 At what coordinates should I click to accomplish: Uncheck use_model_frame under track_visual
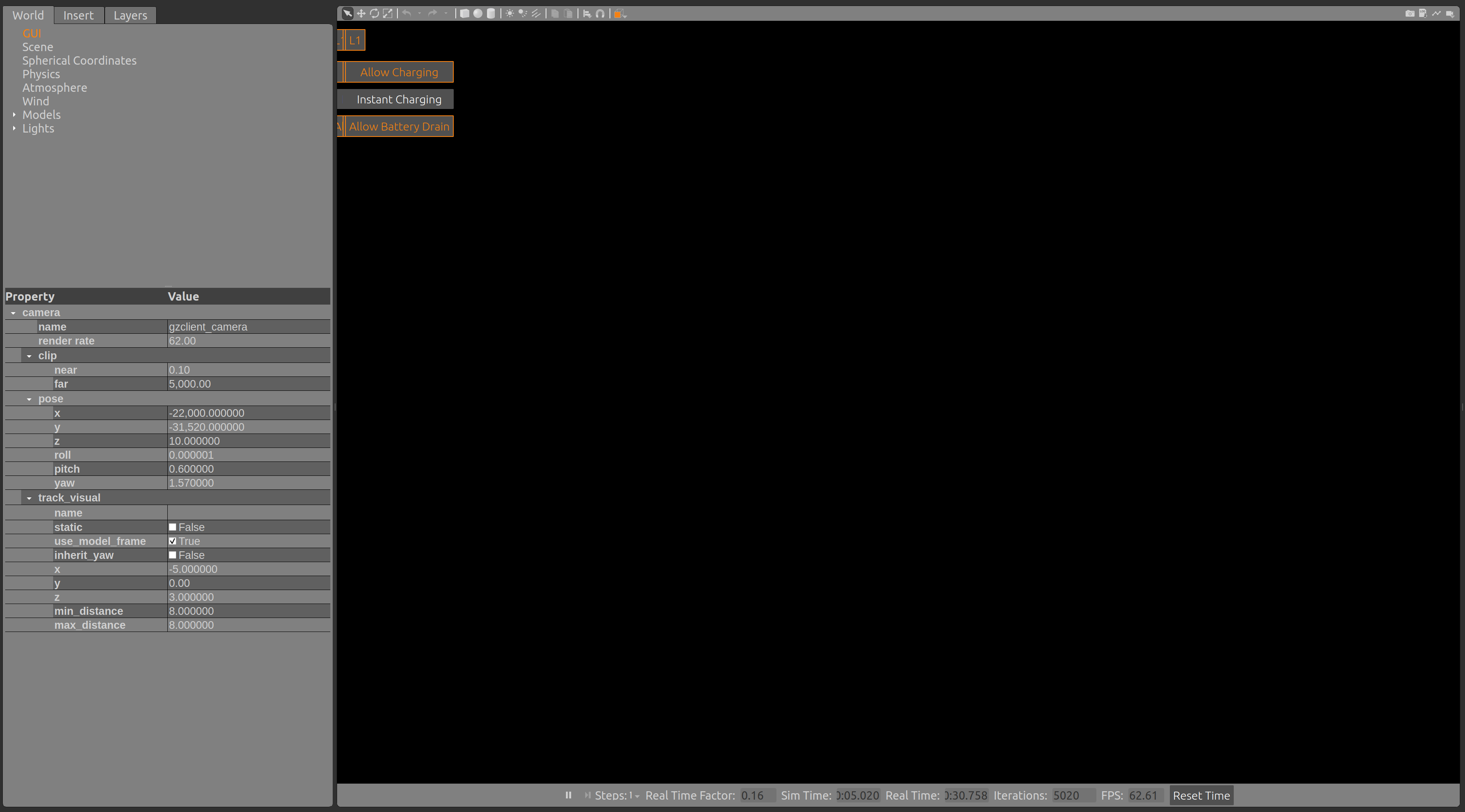(x=173, y=541)
